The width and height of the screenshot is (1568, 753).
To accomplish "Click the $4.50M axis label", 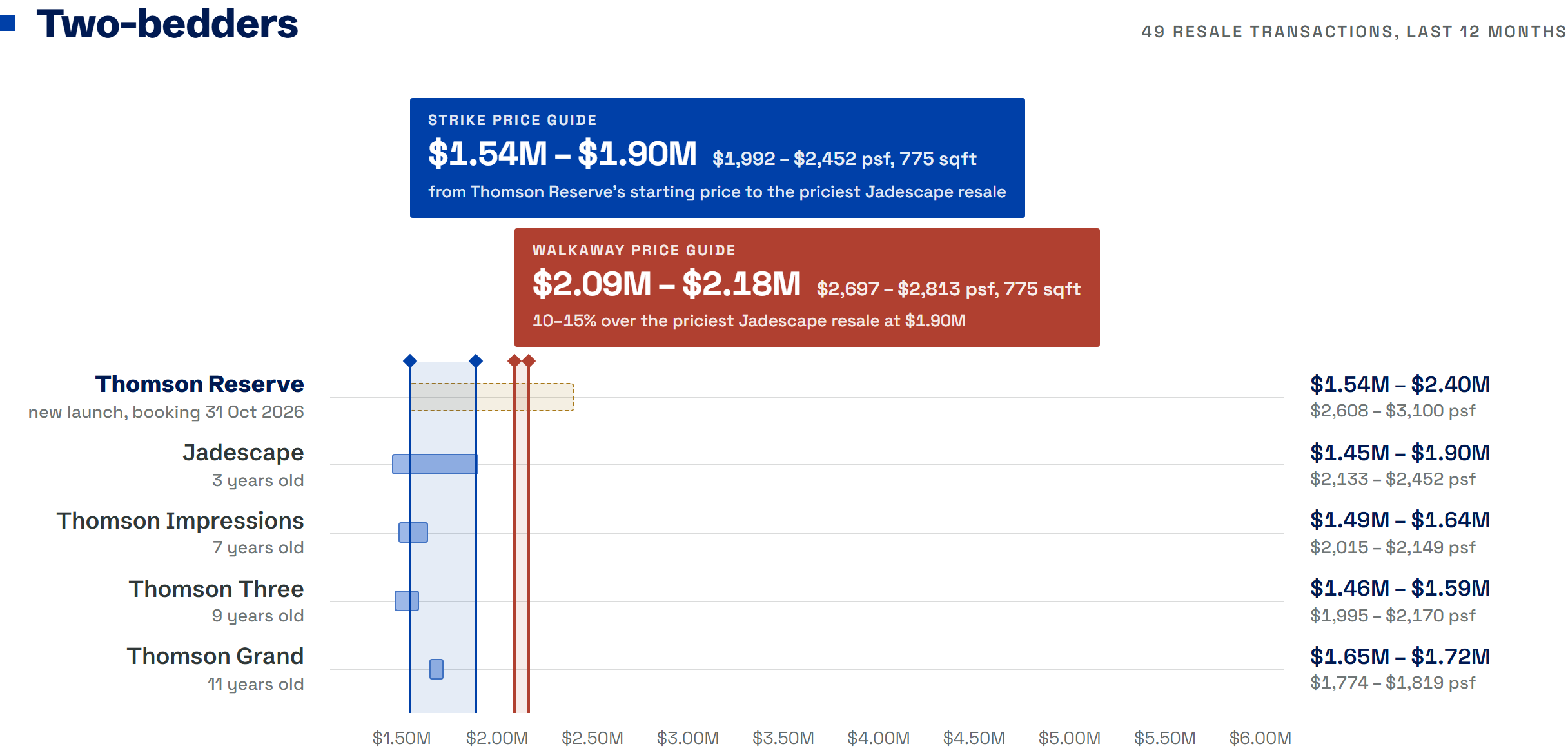I will coord(974,738).
